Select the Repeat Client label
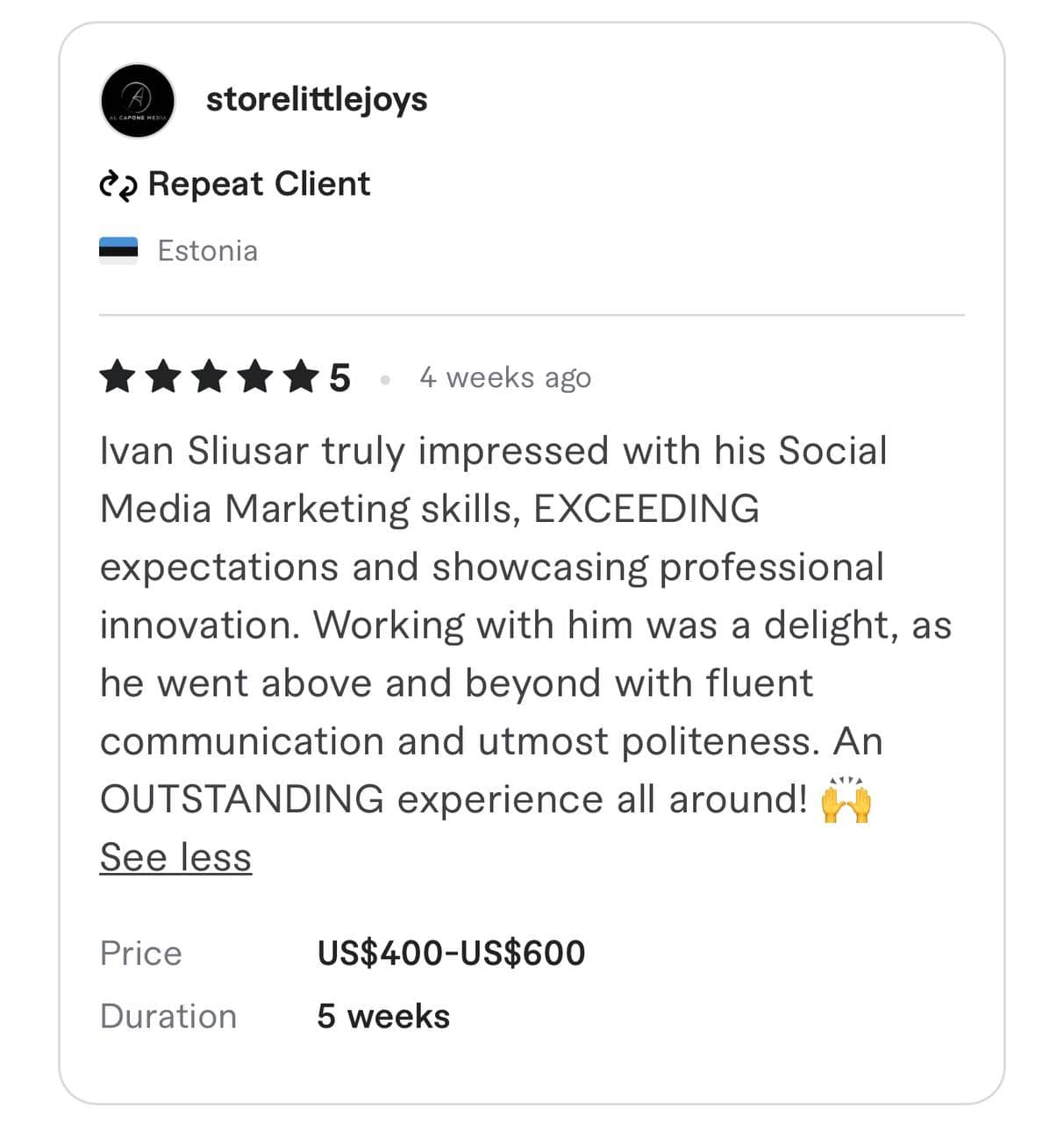Screen dimensions: 1064x1123 click(259, 184)
